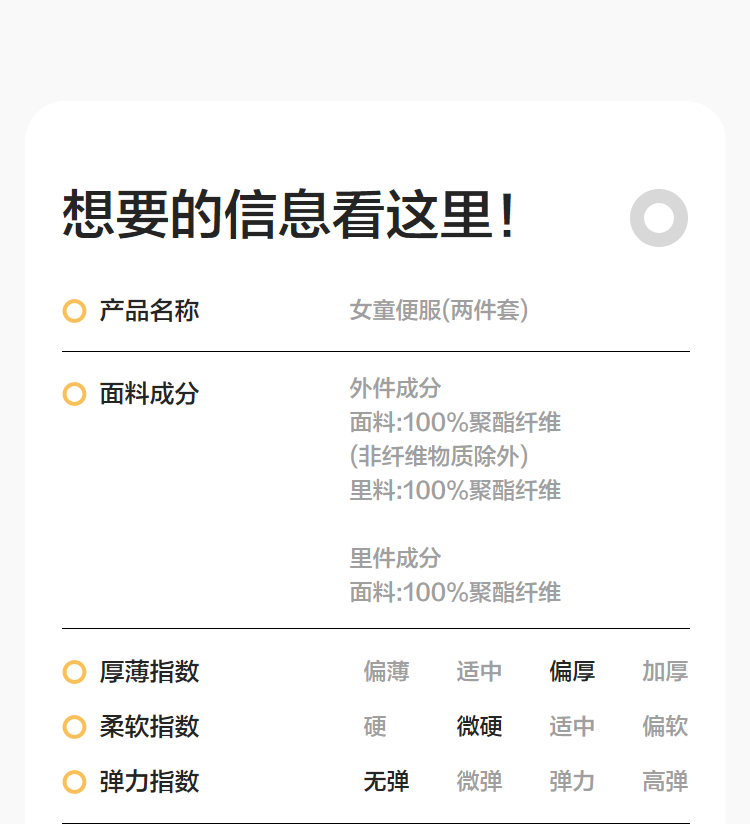Click the 外件成分 fabric text
The width and height of the screenshot is (750, 824).
pos(395,388)
